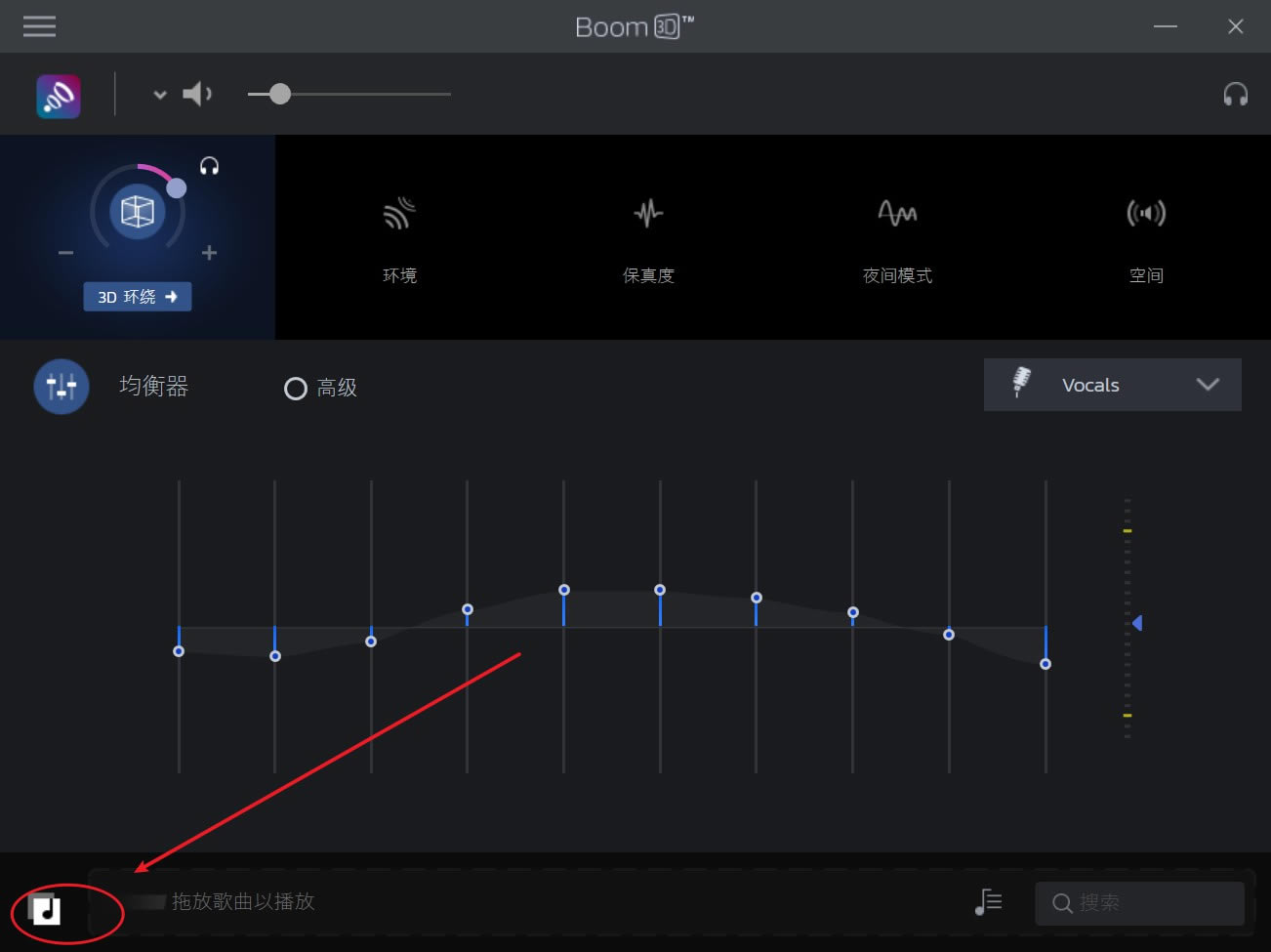This screenshot has height=952, width=1271.
Task: Click the 搜索 search field
Action: point(1138,903)
